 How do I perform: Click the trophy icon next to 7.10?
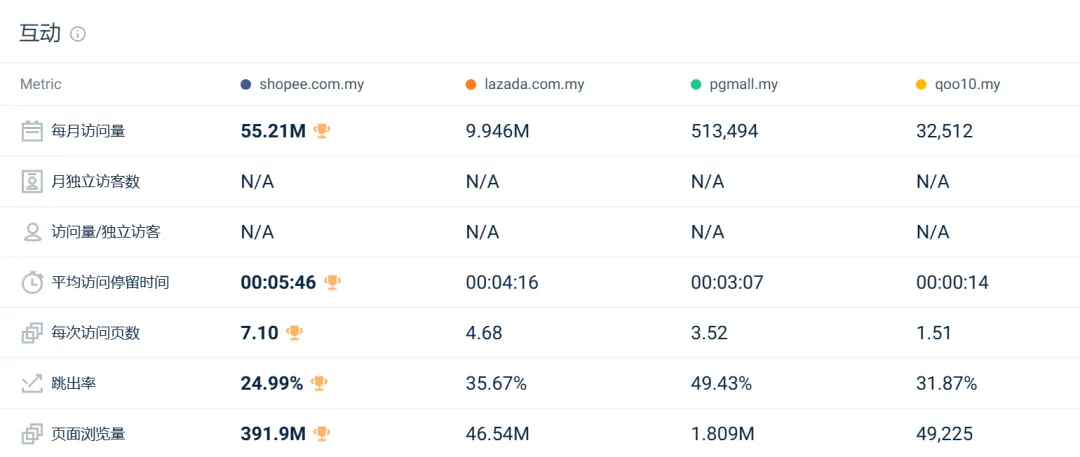click(x=295, y=333)
